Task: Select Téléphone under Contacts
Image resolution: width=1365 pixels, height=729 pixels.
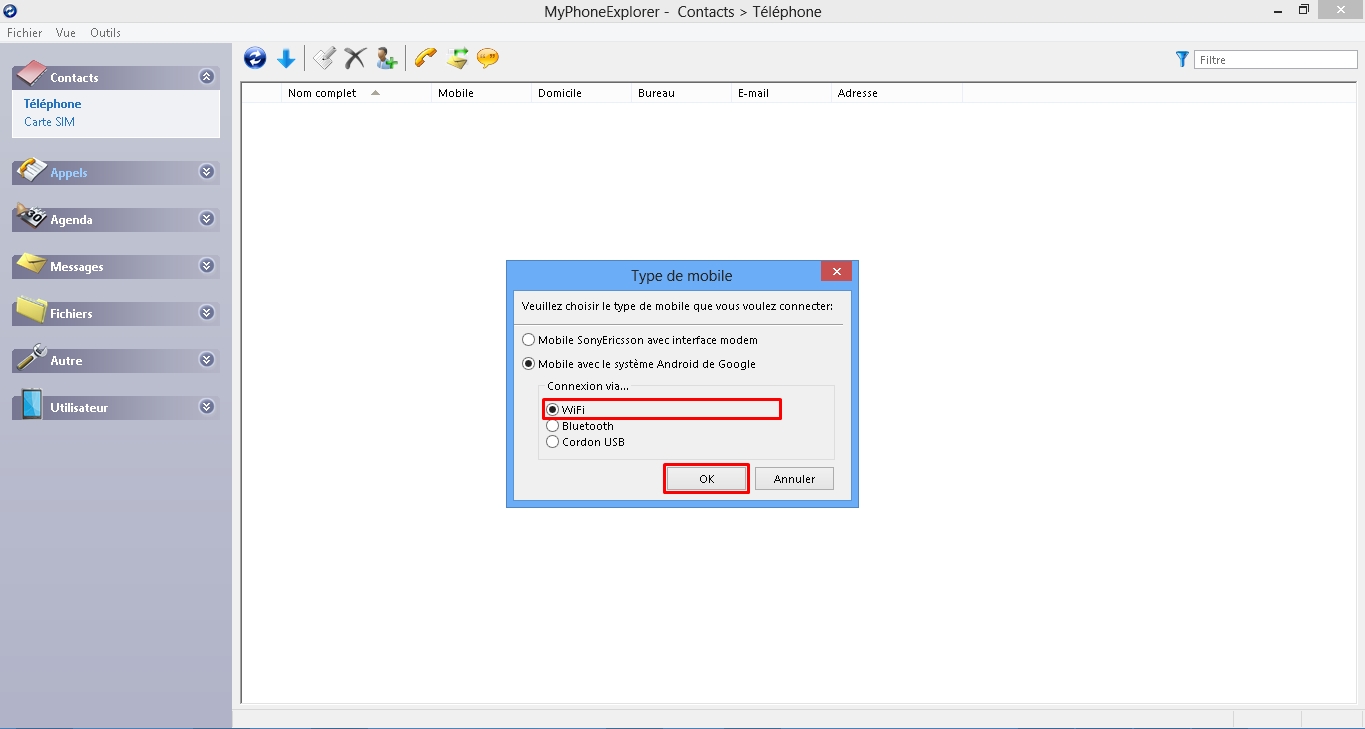Action: [x=53, y=104]
